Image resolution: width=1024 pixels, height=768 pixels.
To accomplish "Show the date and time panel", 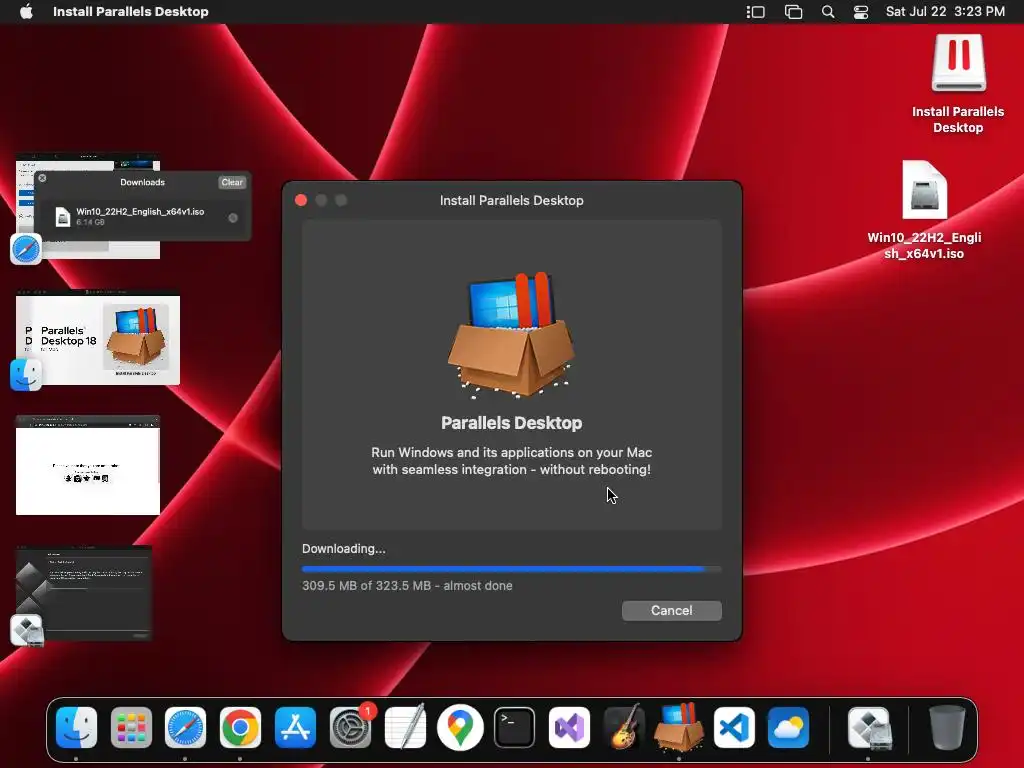I will tap(945, 12).
